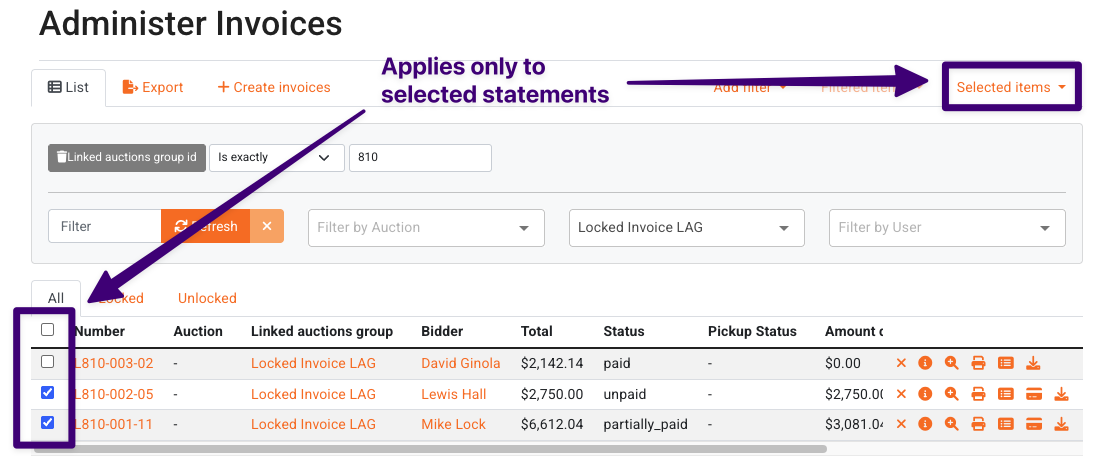The height and width of the screenshot is (474, 1106).
Task: Toggle the select-all checkbox in table header
Action: coord(47,329)
